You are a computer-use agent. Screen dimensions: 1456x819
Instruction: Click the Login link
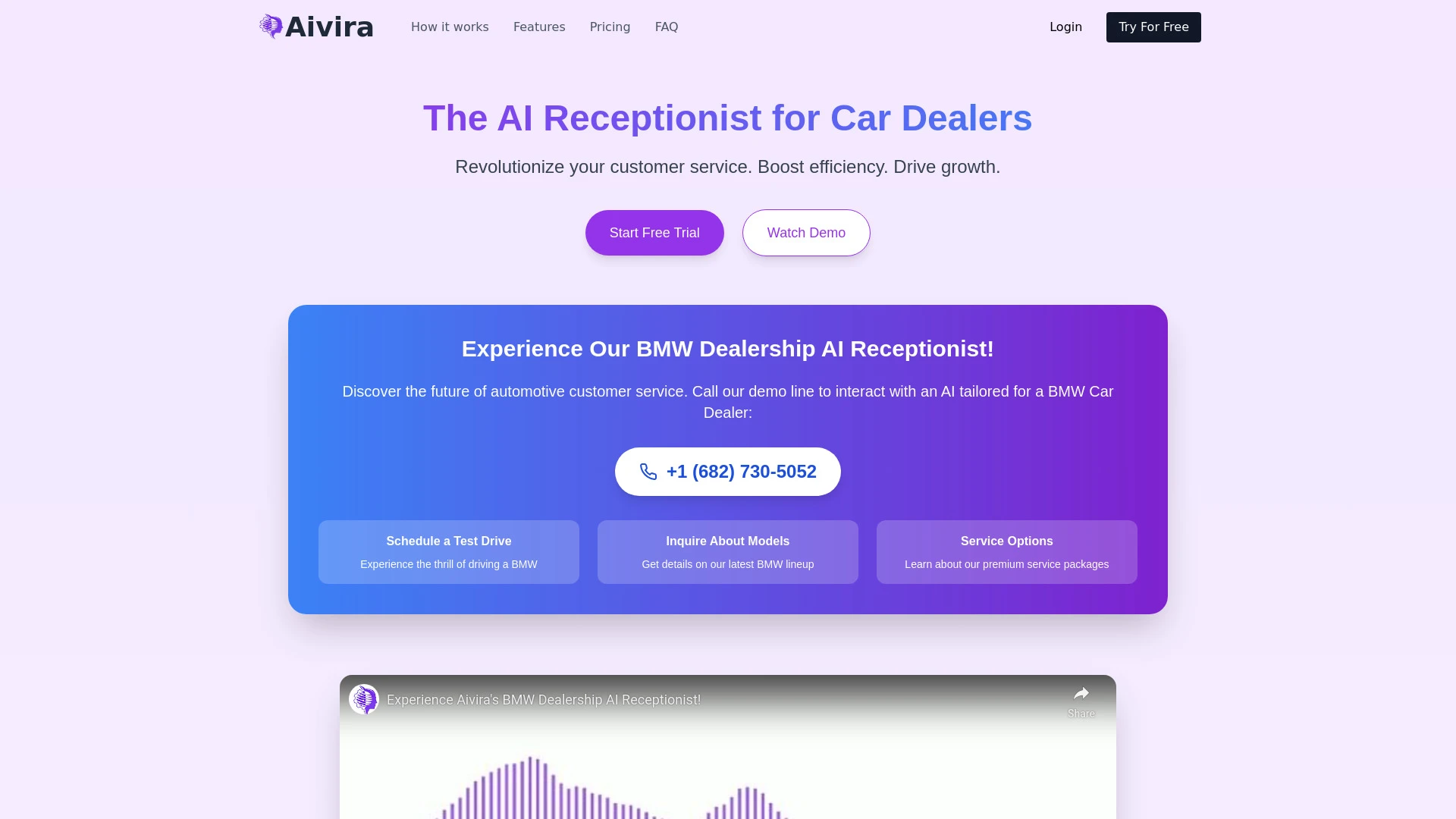1065,27
